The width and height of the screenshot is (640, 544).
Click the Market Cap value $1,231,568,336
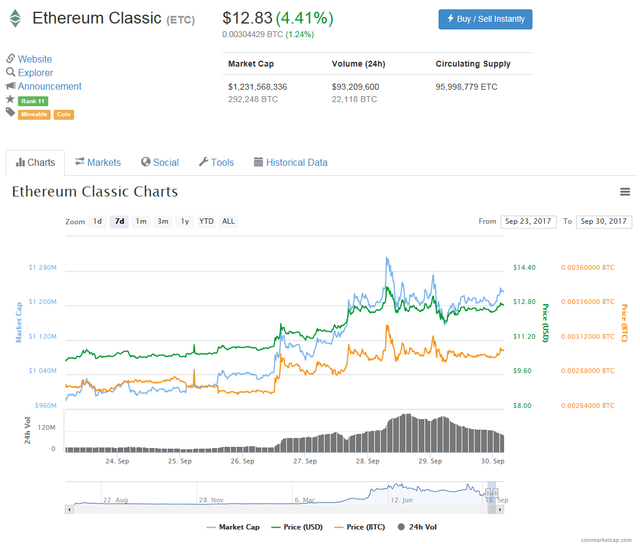click(x=258, y=87)
